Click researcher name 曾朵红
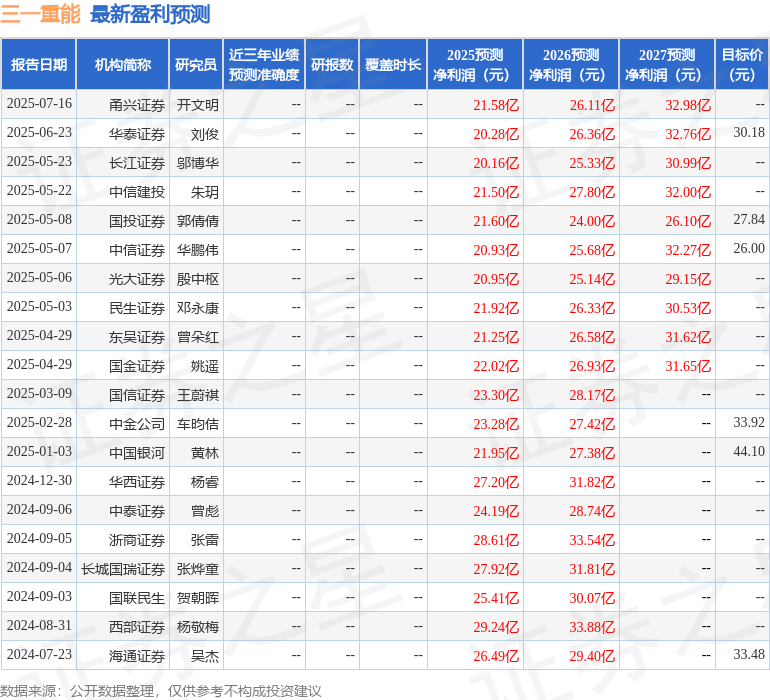770x700 pixels. [x=198, y=336]
